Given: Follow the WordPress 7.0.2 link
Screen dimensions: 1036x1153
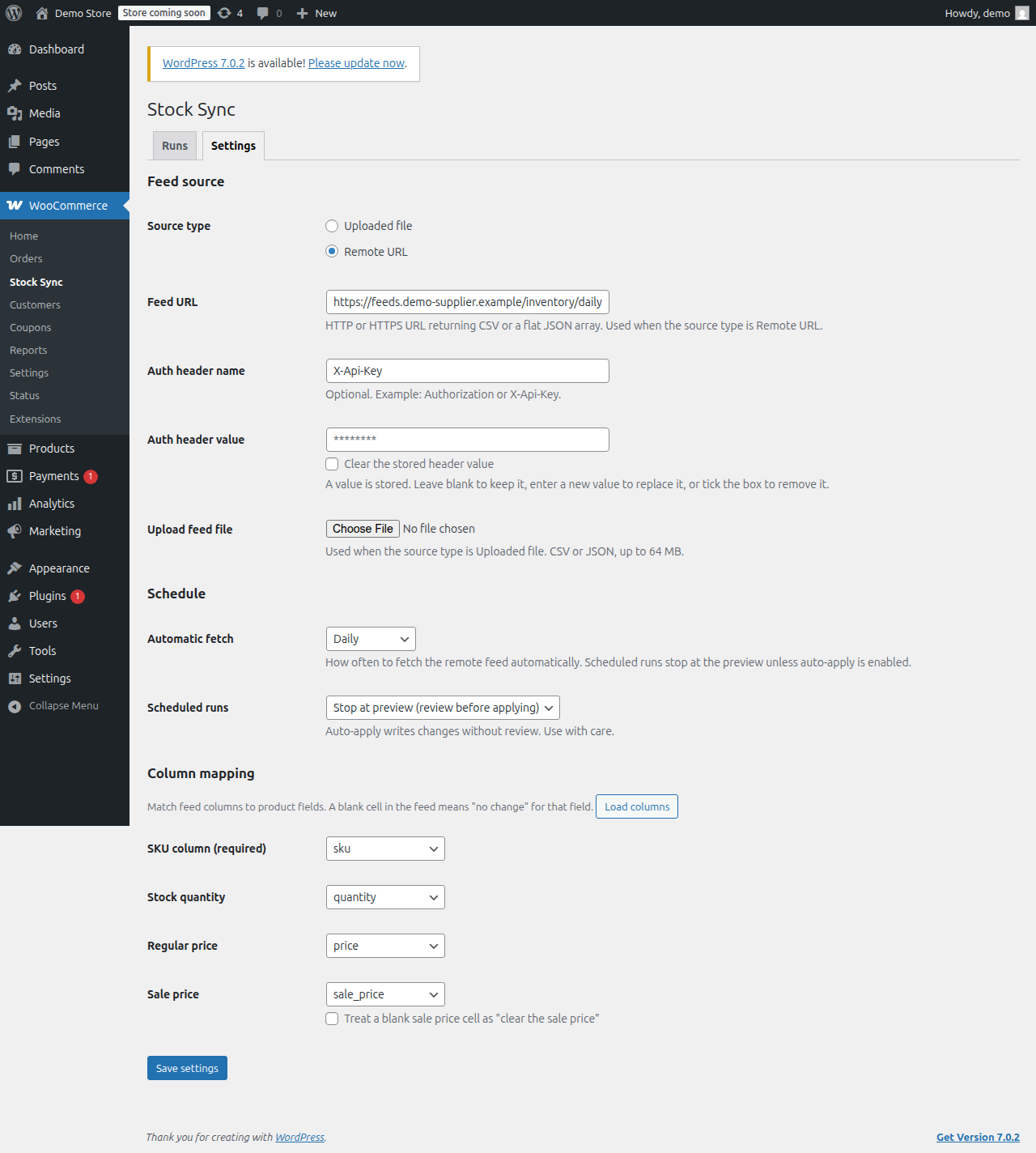Looking at the screenshot, I should pyautogui.click(x=203, y=63).
